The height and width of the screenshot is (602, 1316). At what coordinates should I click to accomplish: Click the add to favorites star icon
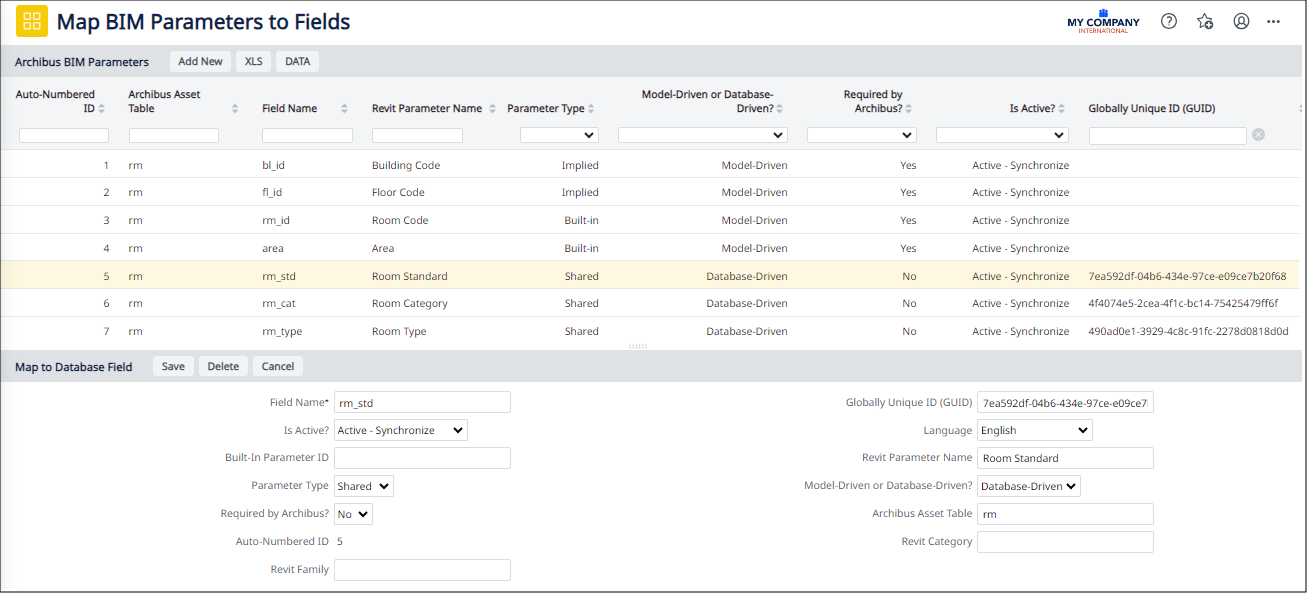coord(1205,21)
